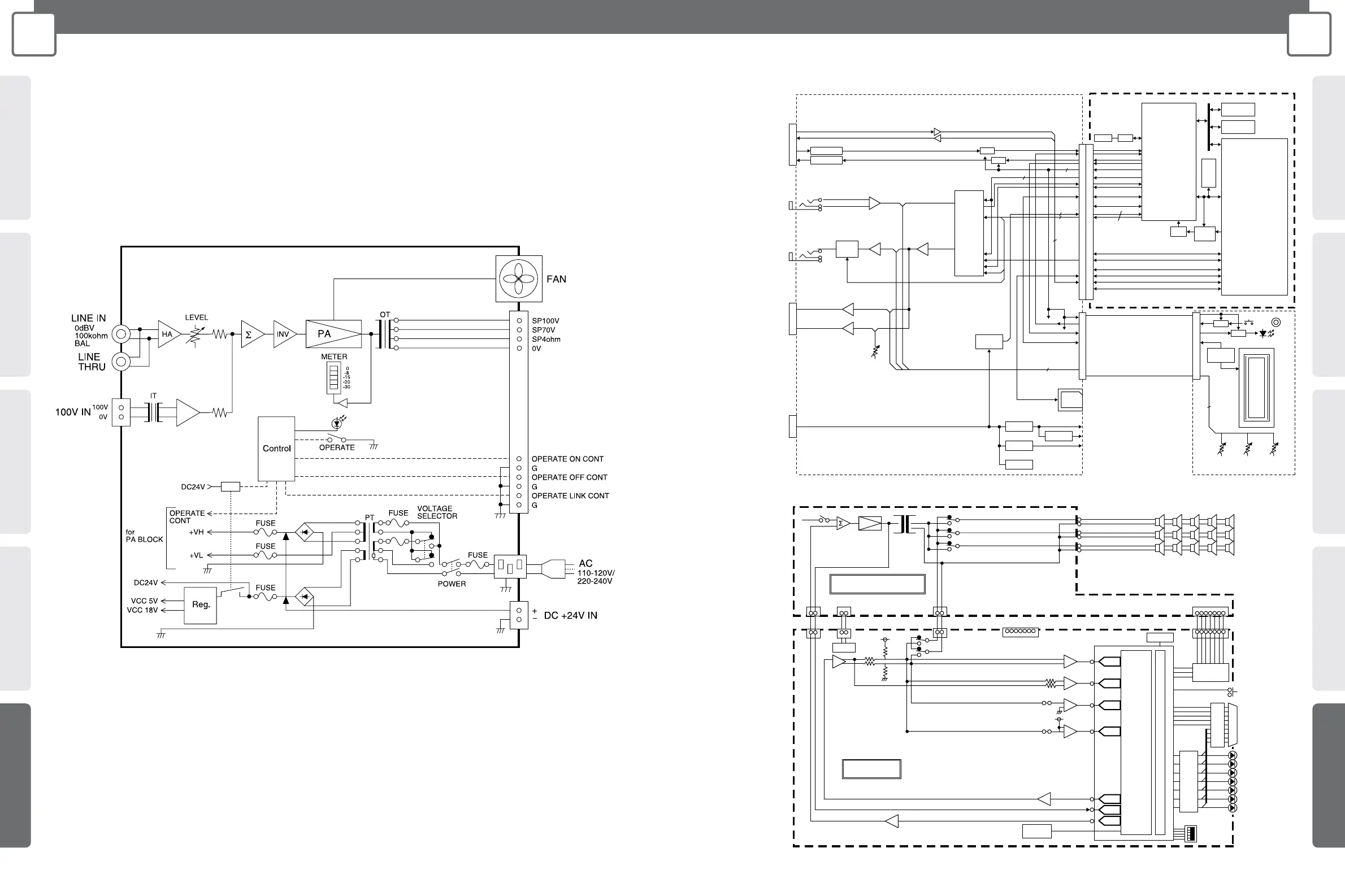Click the LINE IN input jack
1345x896 pixels.
pos(121,334)
